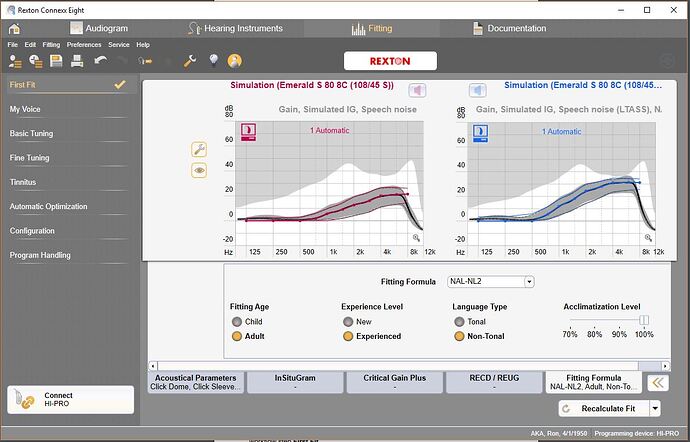Zoom the left ear graph with the magnifier
This screenshot has width=690, height=442.
[x=648, y=238]
